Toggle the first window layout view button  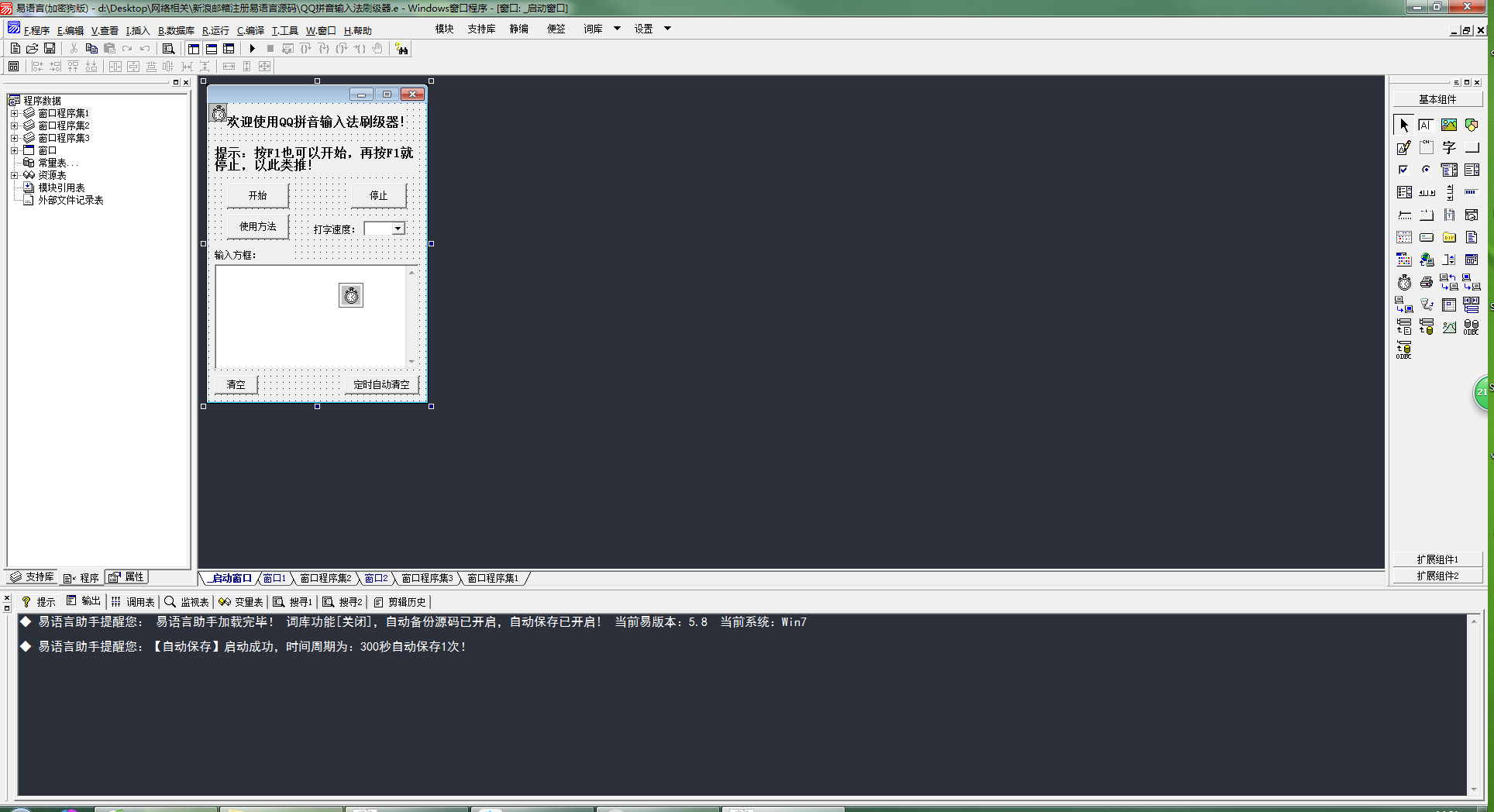tap(194, 49)
